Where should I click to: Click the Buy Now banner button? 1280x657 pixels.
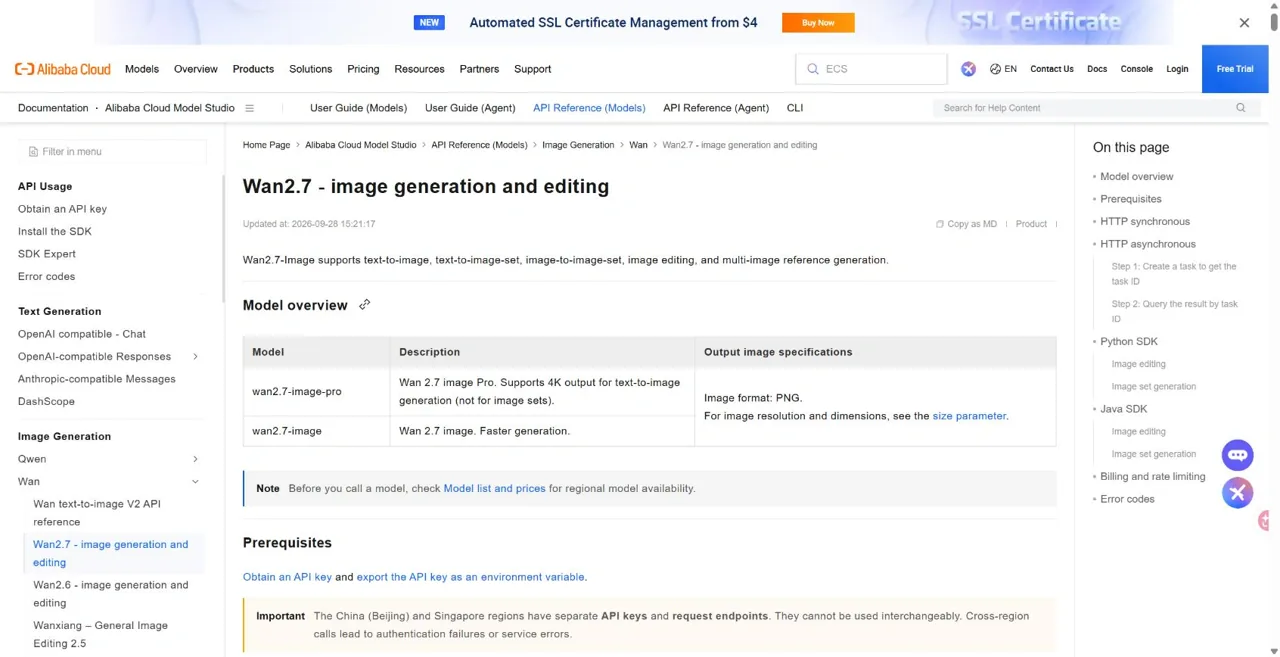[x=818, y=22]
